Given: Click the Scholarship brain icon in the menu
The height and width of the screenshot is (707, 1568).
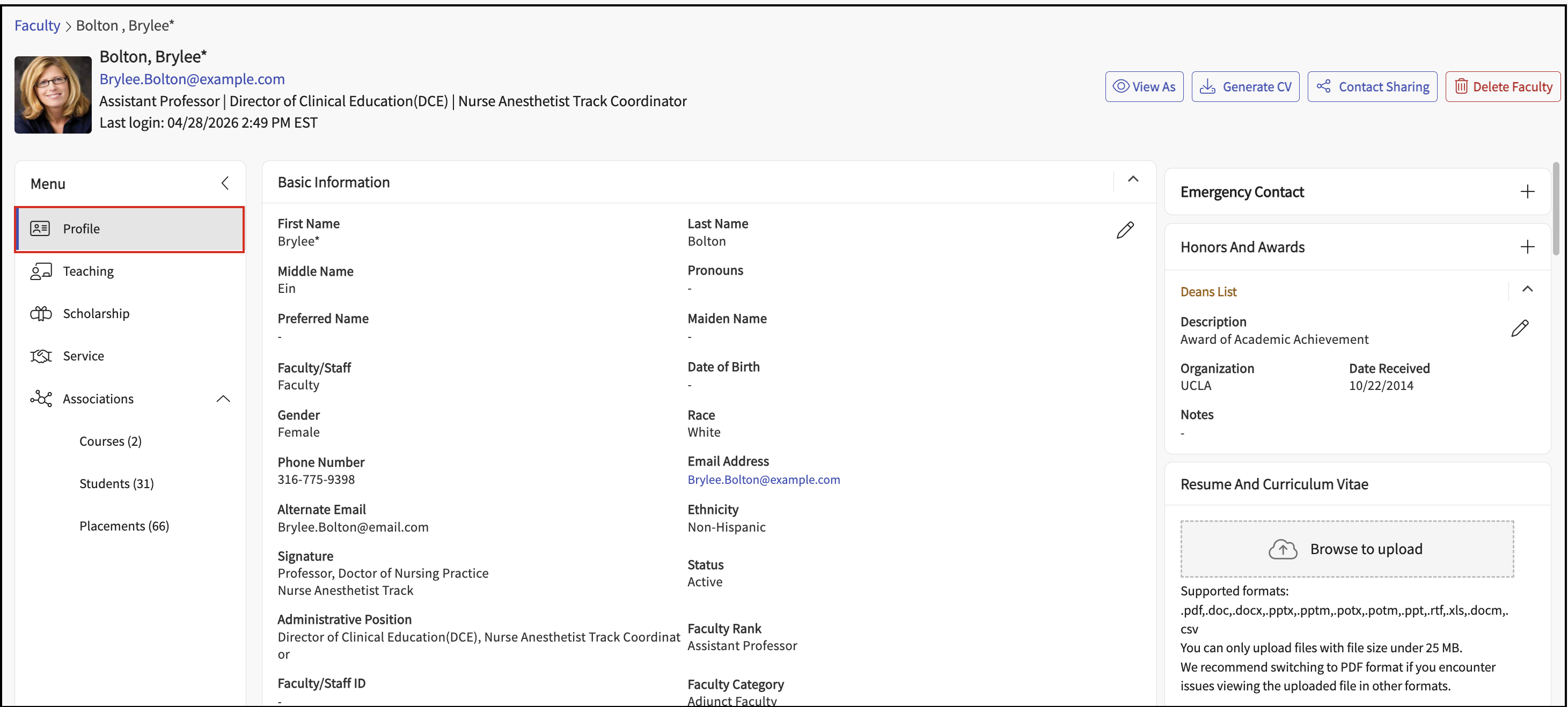Looking at the screenshot, I should (41, 313).
